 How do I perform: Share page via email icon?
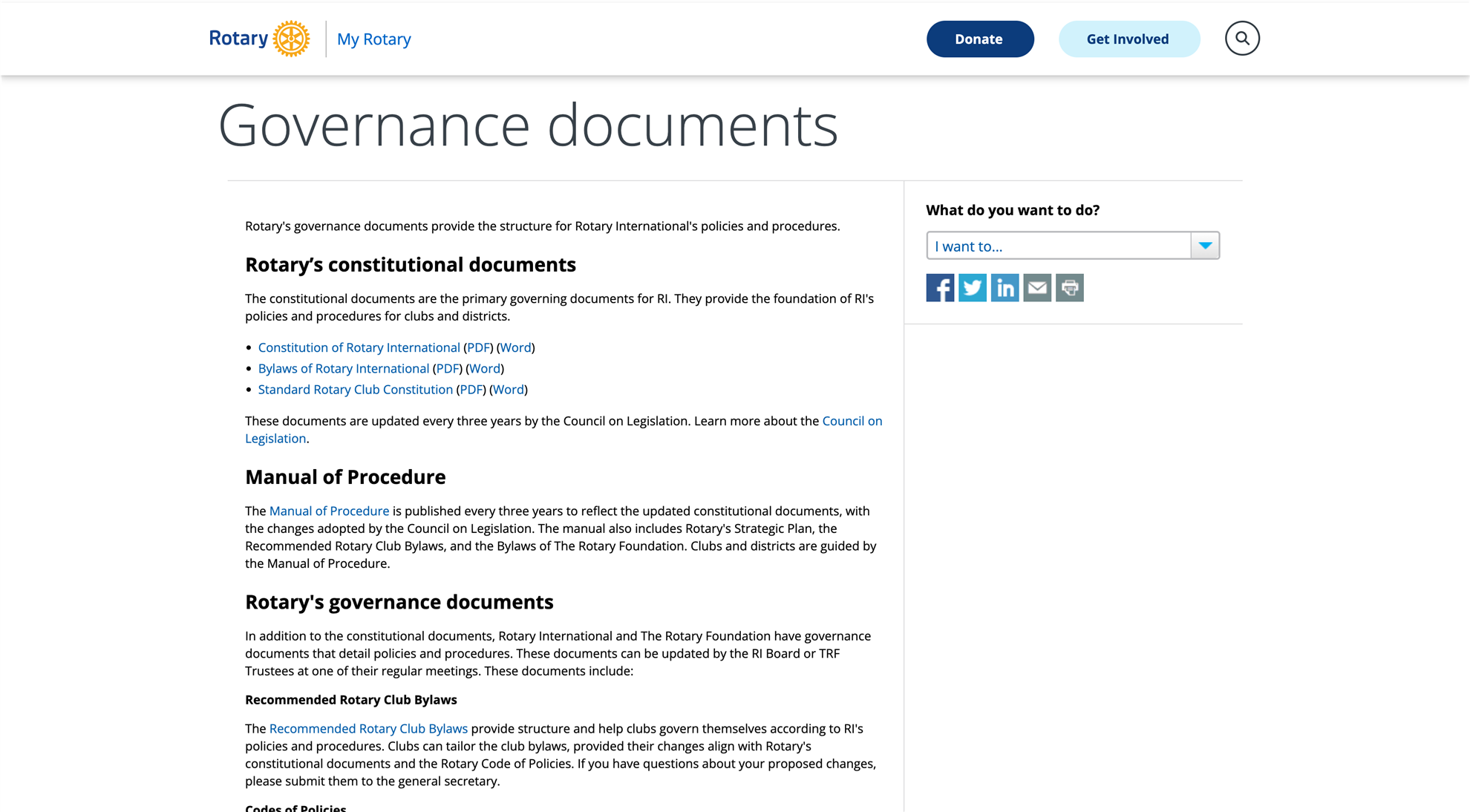coord(1037,287)
